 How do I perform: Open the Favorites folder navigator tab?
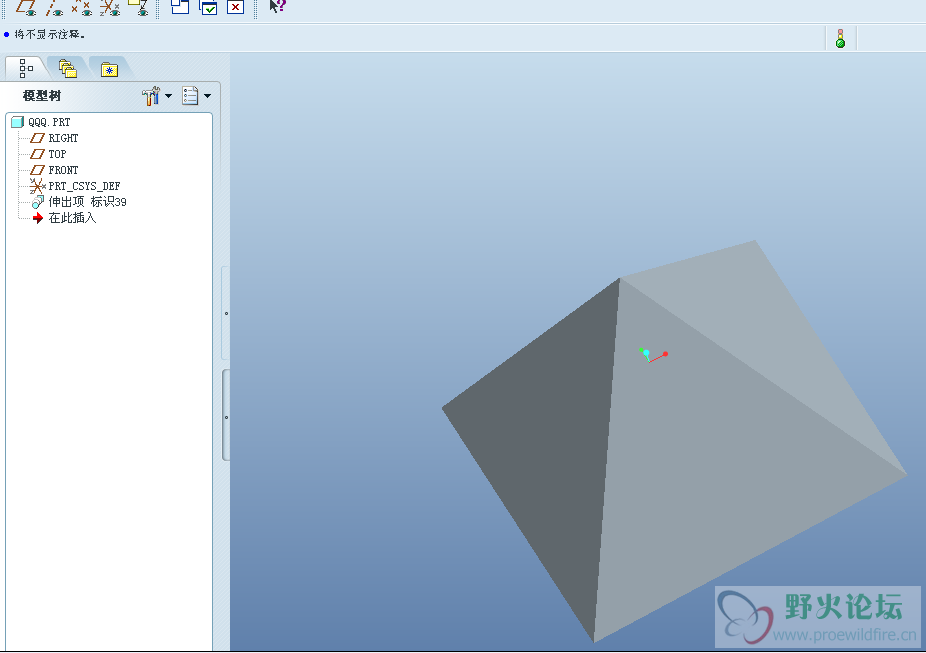point(109,70)
